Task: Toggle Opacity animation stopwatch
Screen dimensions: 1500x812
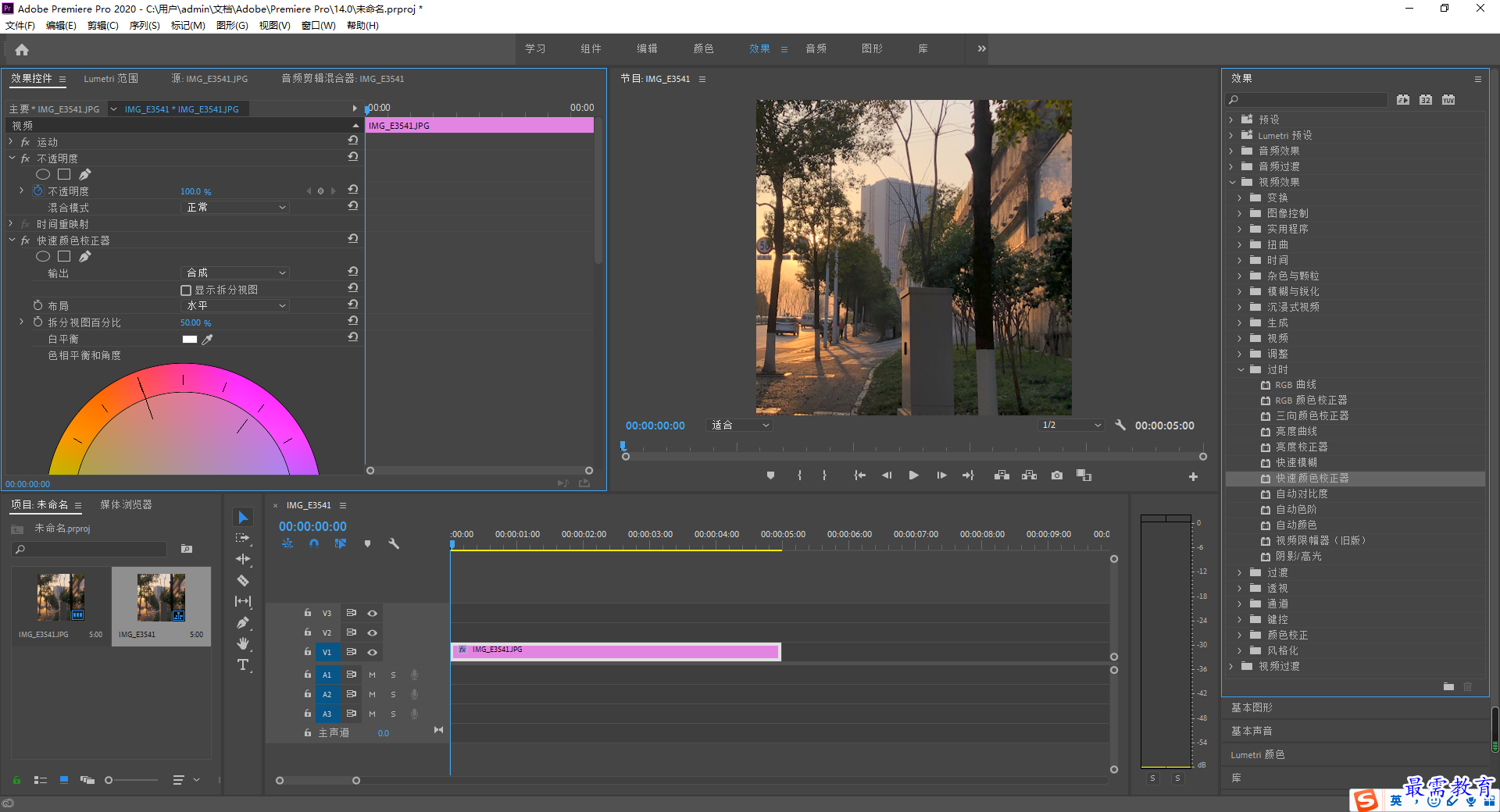Action: 37,191
